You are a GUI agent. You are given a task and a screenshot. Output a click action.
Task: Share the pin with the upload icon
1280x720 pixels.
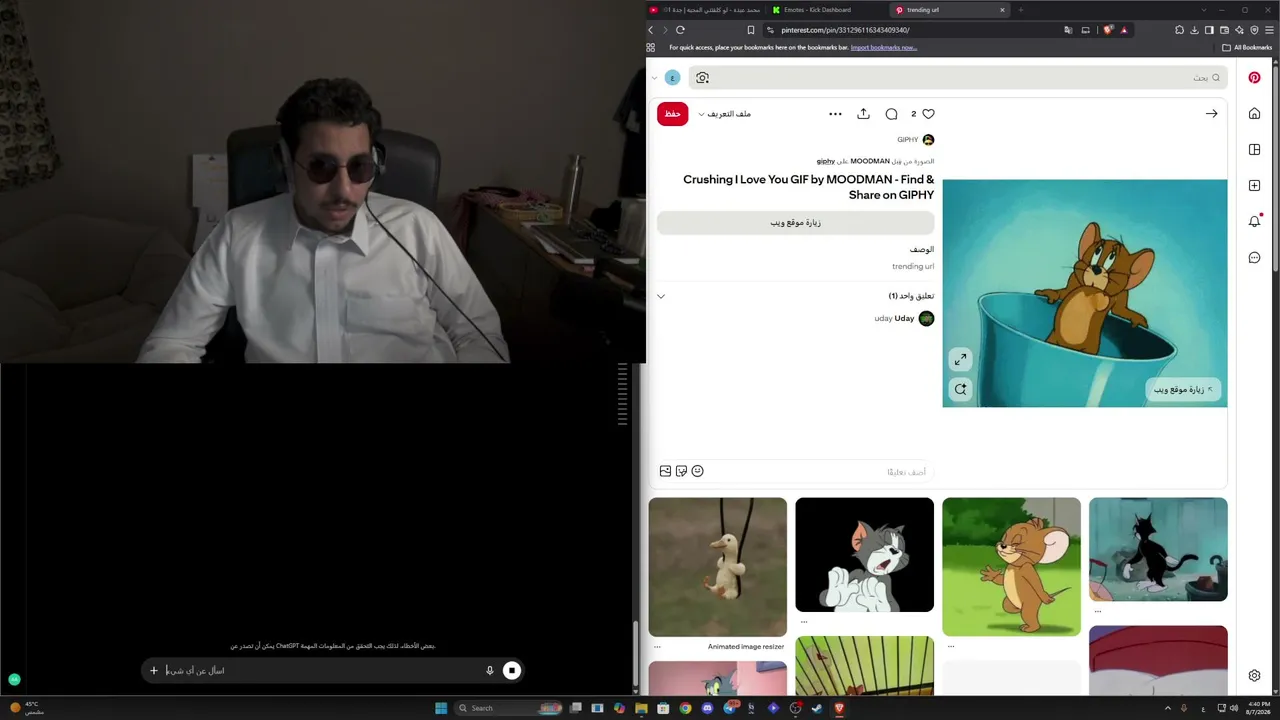point(863,114)
